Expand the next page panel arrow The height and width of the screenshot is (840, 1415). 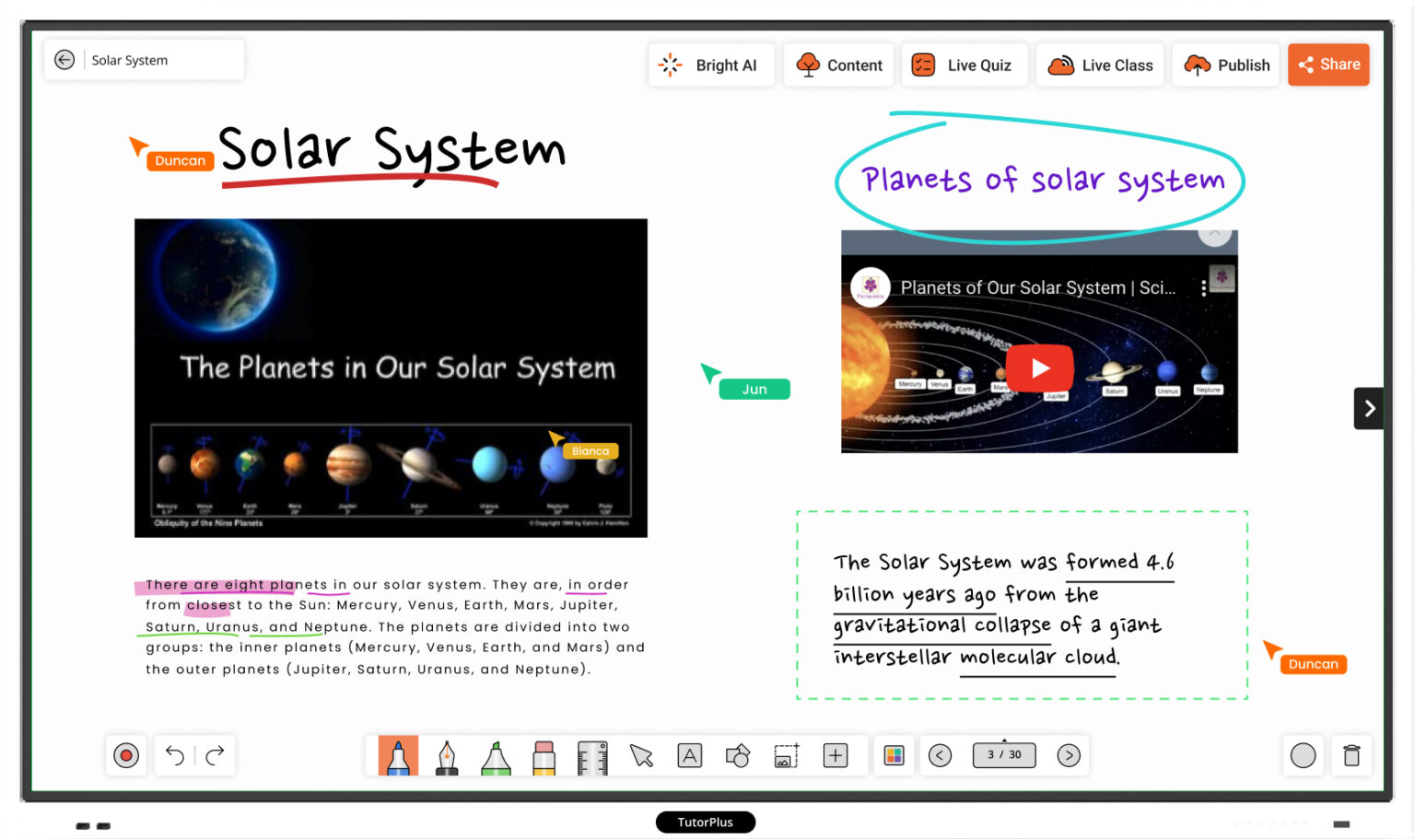click(1369, 408)
